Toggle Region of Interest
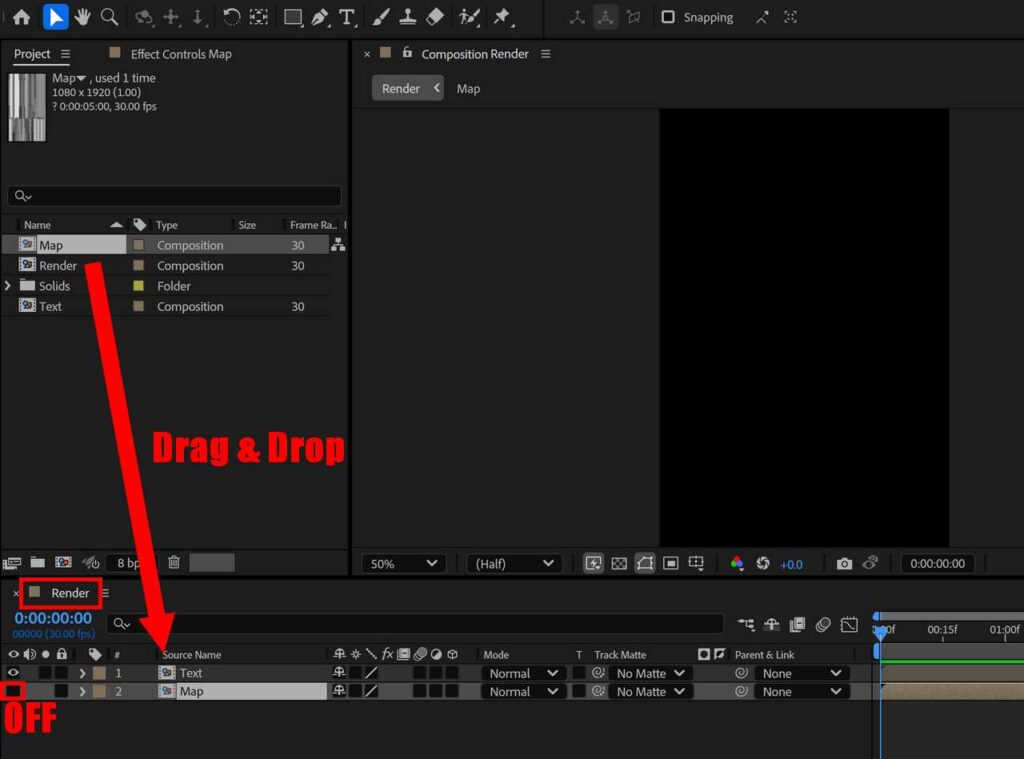1024x759 pixels. click(x=671, y=564)
